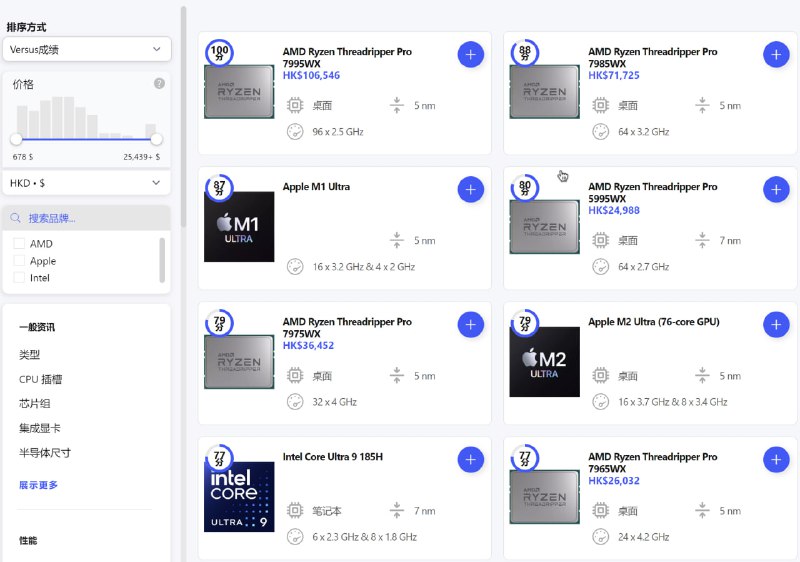Image resolution: width=800 pixels, height=562 pixels.
Task: Select the CPU 插槽 filter item
Action: click(40, 379)
